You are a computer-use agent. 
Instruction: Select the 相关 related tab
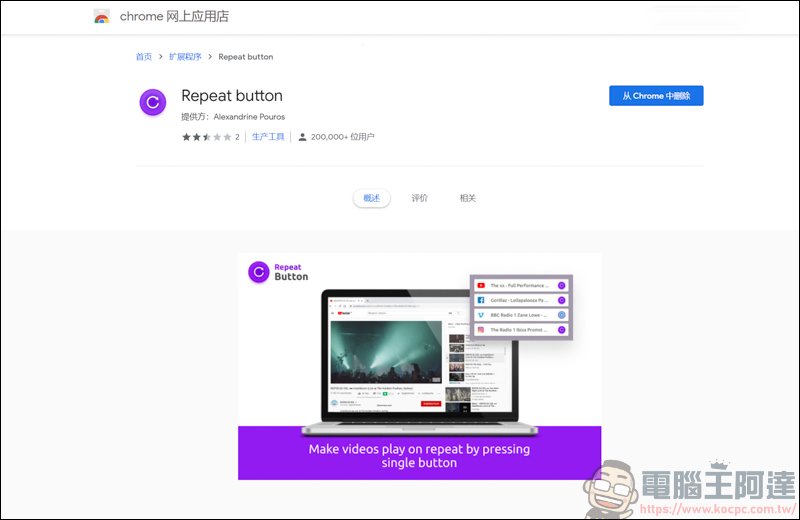(x=467, y=198)
